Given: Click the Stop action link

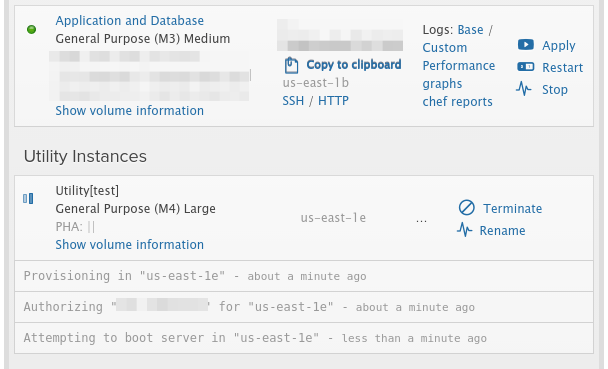Looking at the screenshot, I should [555, 90].
